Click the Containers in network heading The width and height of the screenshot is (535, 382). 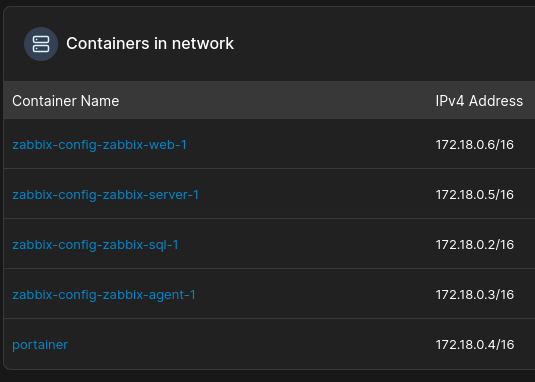[150, 44]
